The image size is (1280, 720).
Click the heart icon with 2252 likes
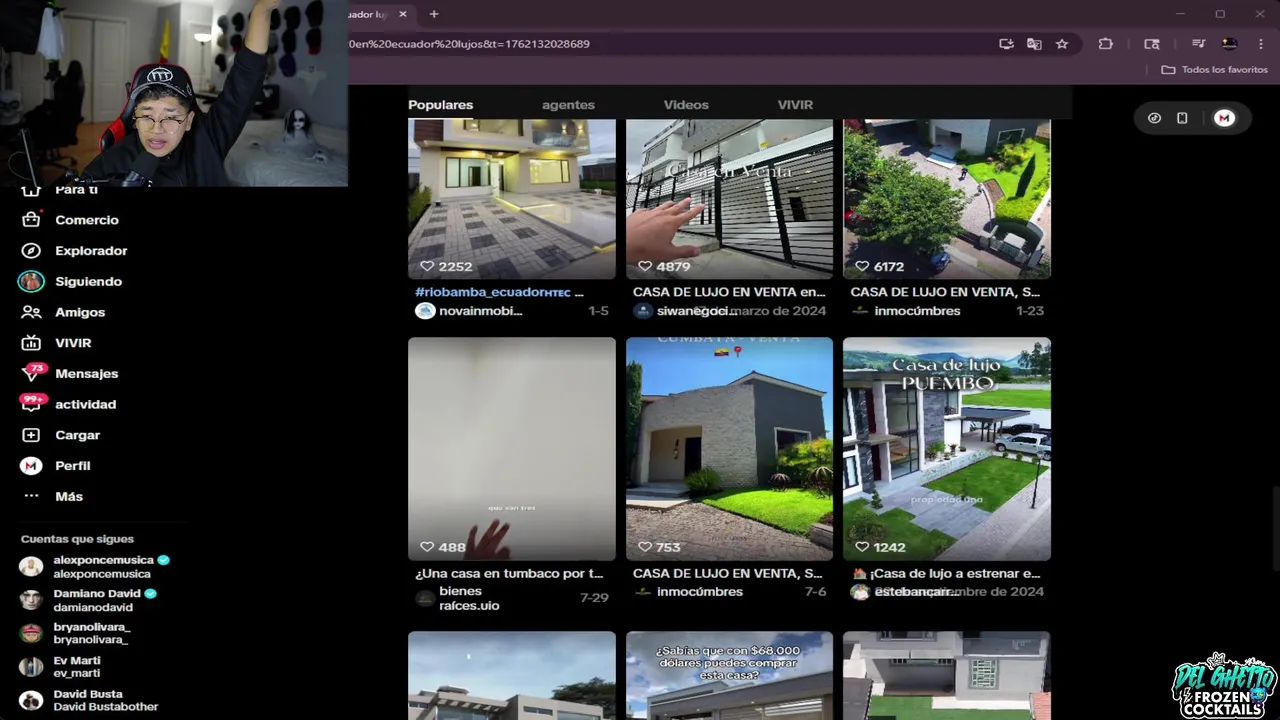pyautogui.click(x=427, y=266)
